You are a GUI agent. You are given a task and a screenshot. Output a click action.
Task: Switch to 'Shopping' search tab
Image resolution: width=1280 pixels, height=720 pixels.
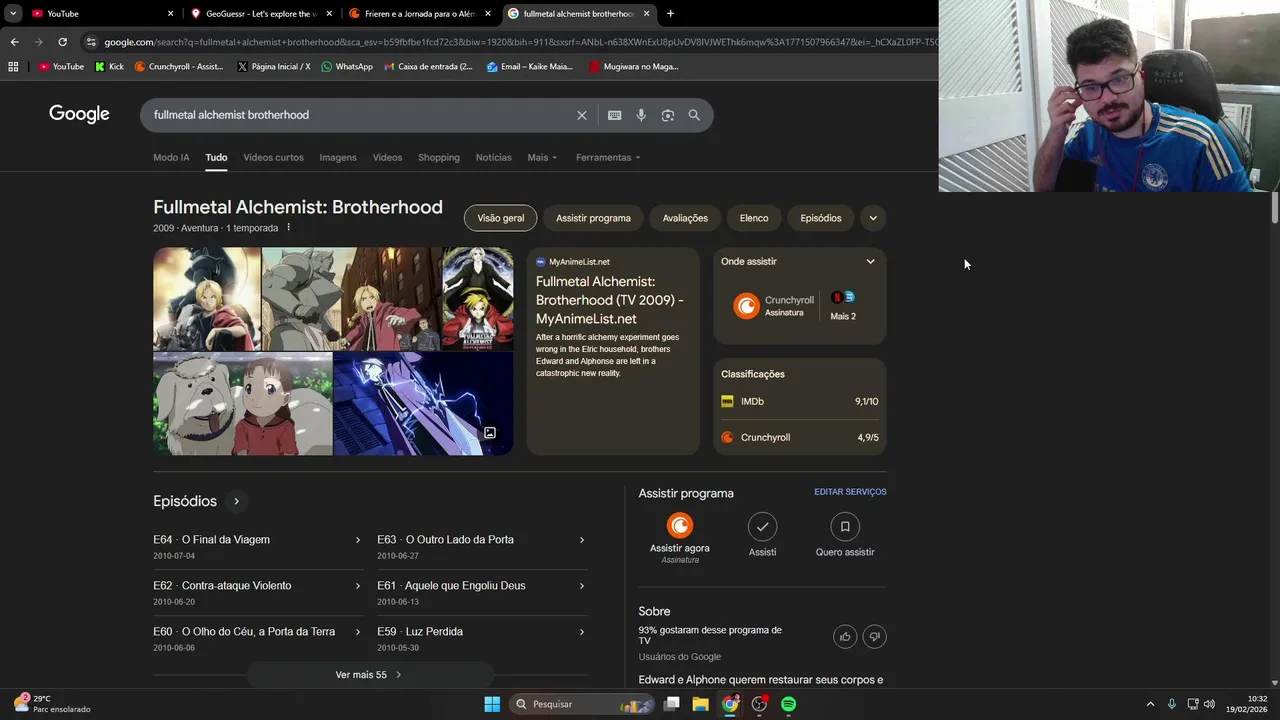(x=439, y=157)
